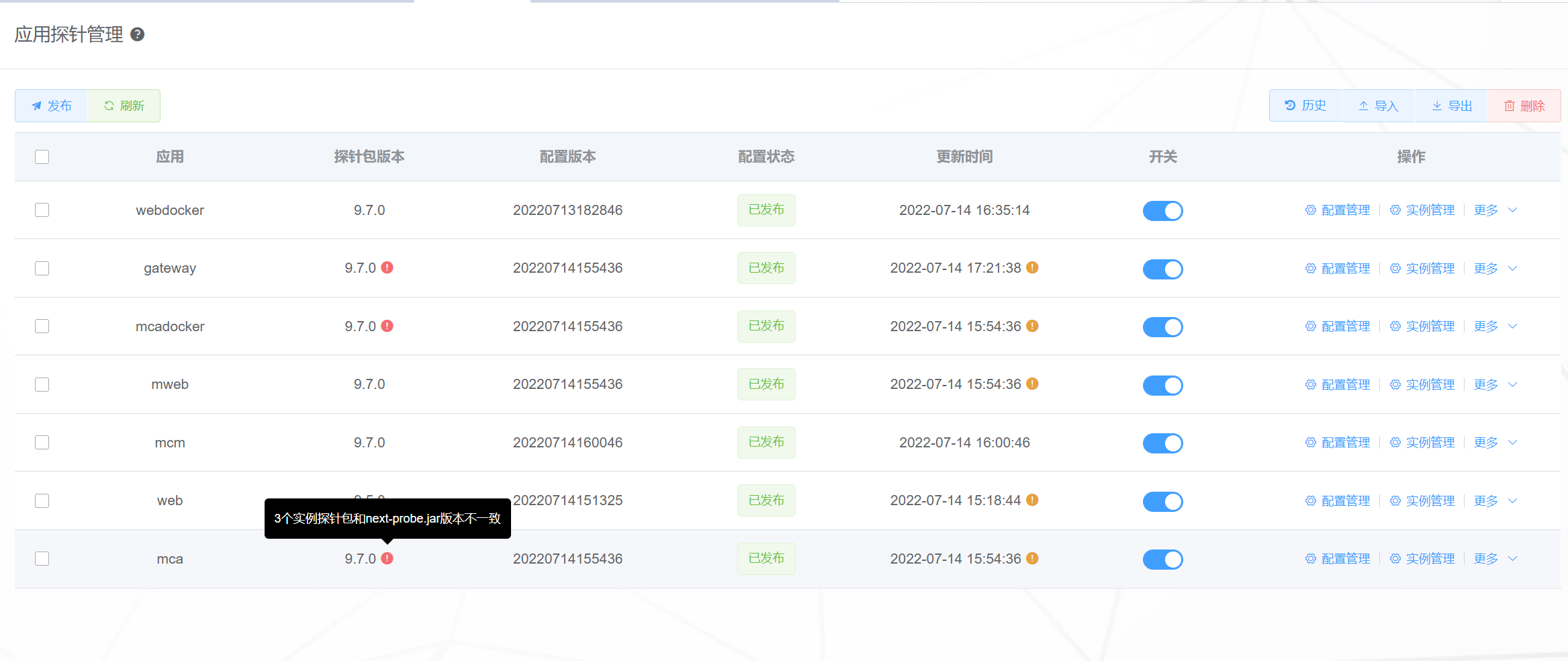
Task: Select the mca row checkbox
Action: tap(42, 558)
